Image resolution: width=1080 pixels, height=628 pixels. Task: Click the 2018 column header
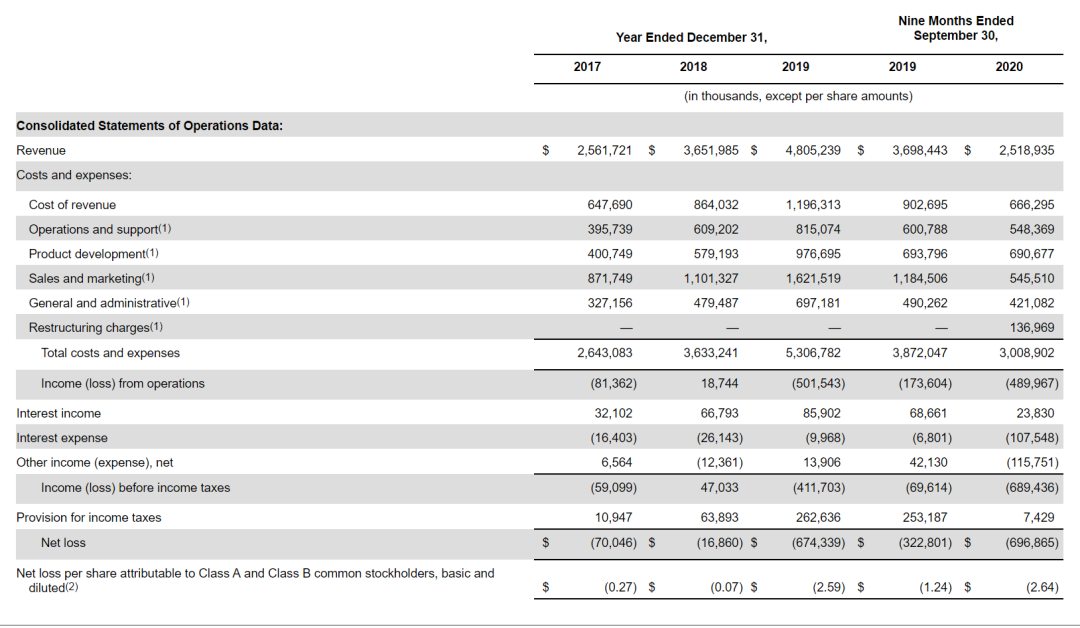coord(693,67)
